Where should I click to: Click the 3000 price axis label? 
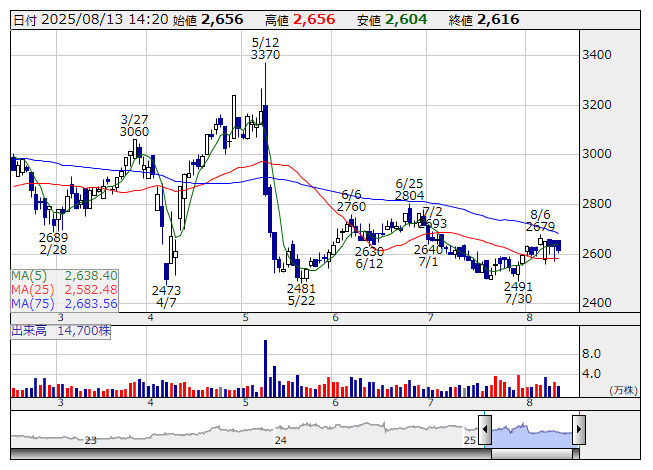point(597,154)
